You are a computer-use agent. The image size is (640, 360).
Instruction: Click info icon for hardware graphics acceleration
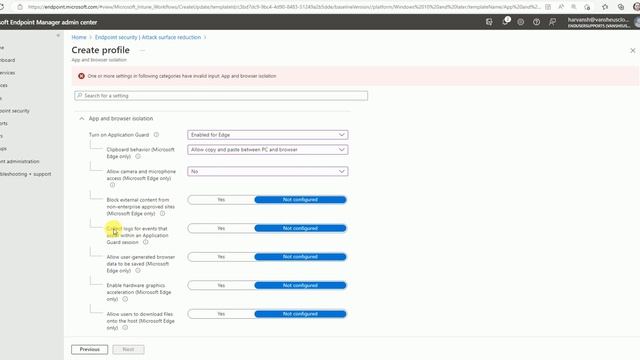pyautogui.click(x=125, y=299)
